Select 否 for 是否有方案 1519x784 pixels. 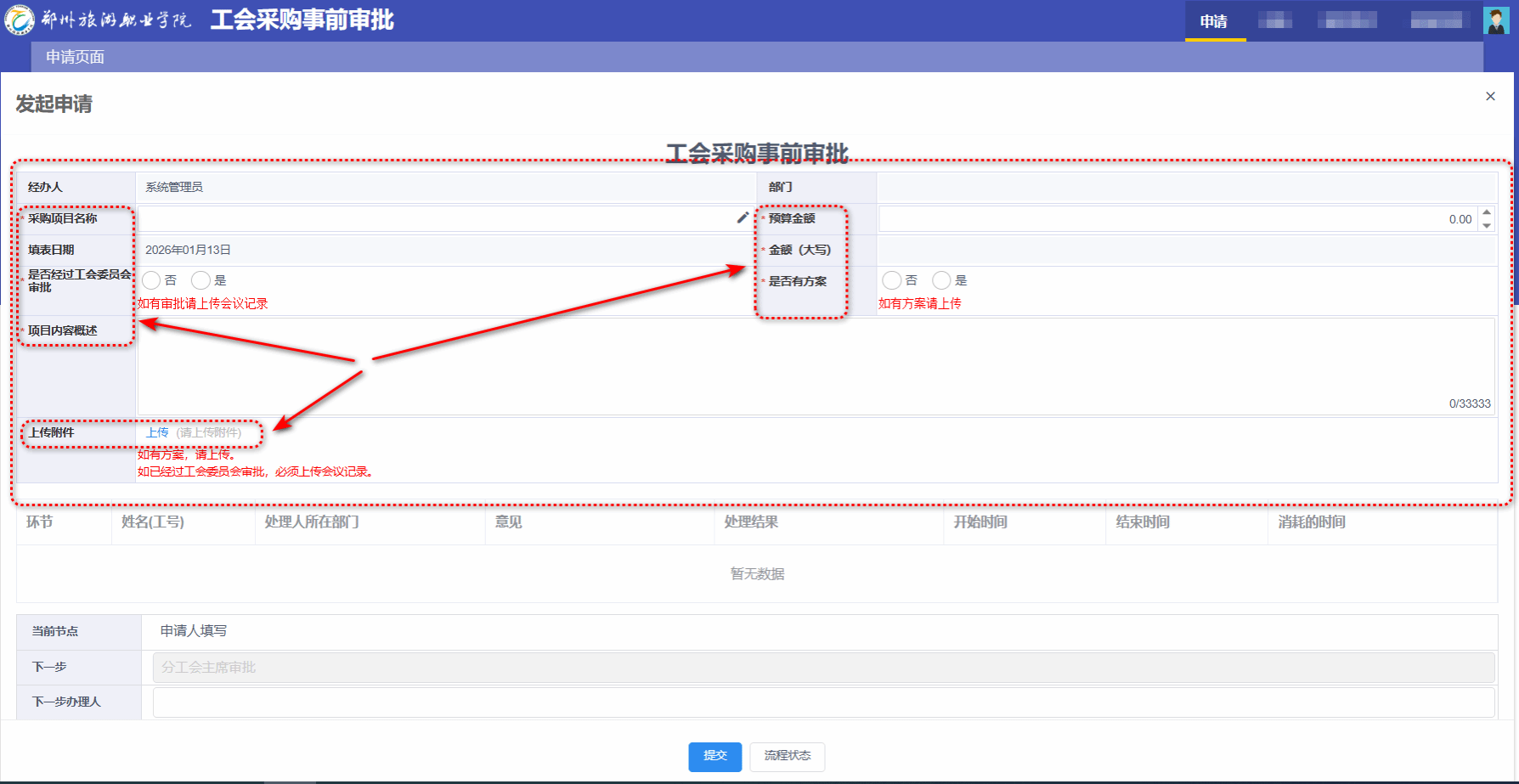(x=891, y=280)
